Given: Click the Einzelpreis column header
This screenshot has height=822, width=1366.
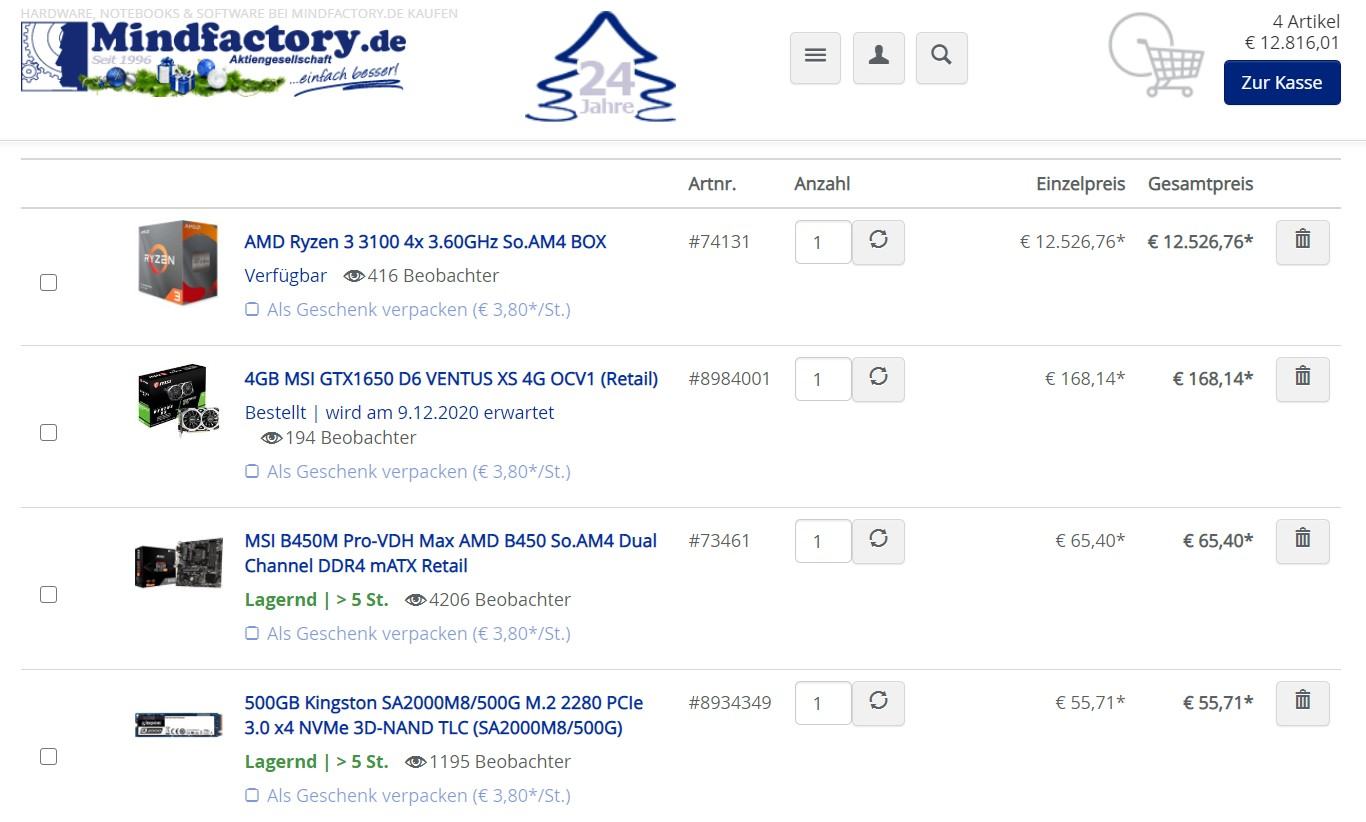Looking at the screenshot, I should click(1080, 184).
